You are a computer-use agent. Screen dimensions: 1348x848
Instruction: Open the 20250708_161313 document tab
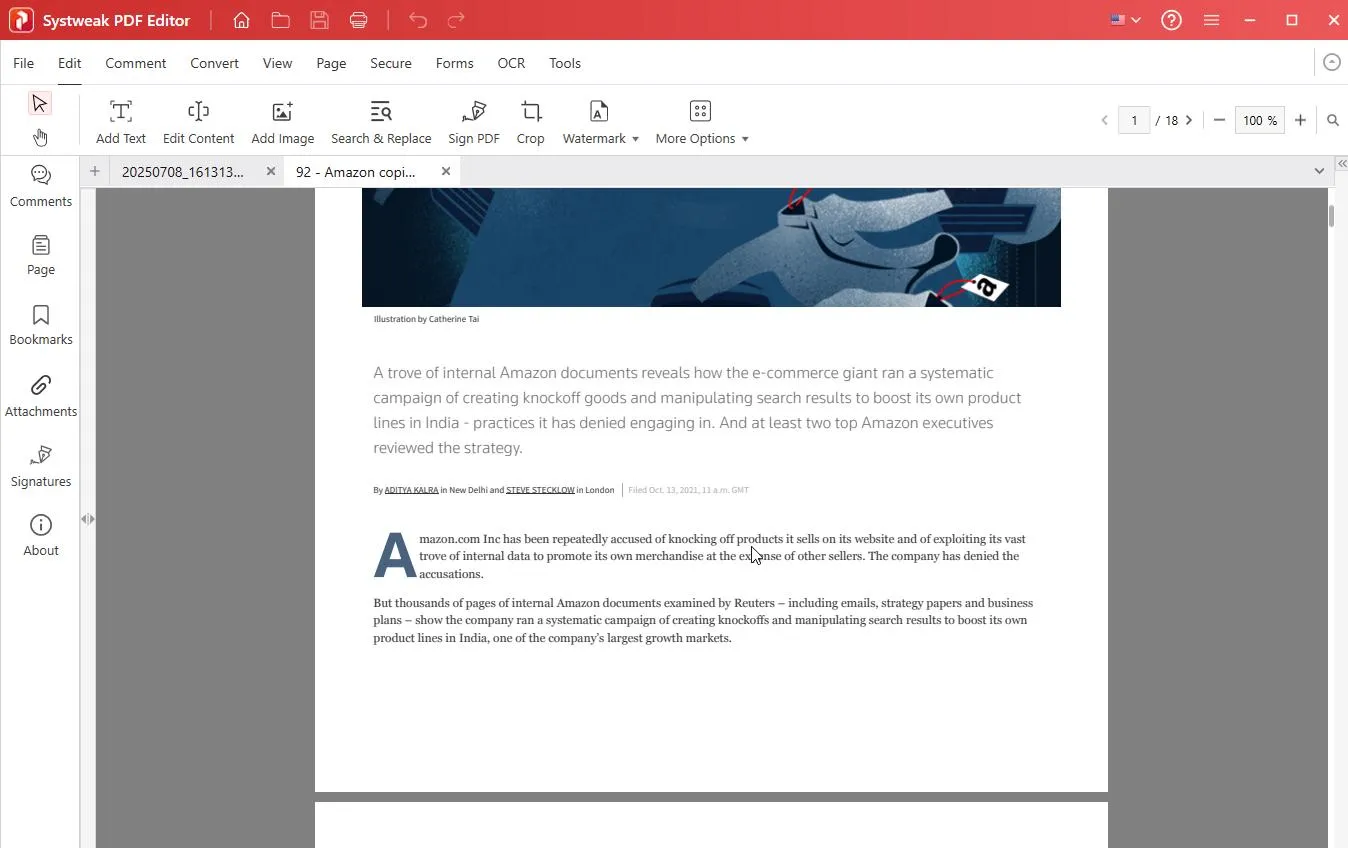pyautogui.click(x=185, y=171)
